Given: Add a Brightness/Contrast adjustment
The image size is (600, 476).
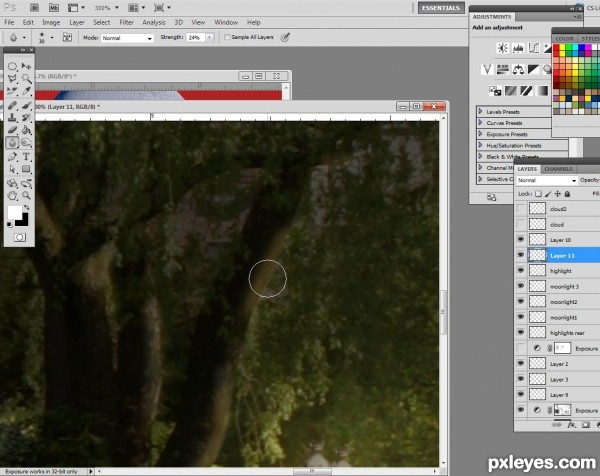Looking at the screenshot, I should pos(503,48).
